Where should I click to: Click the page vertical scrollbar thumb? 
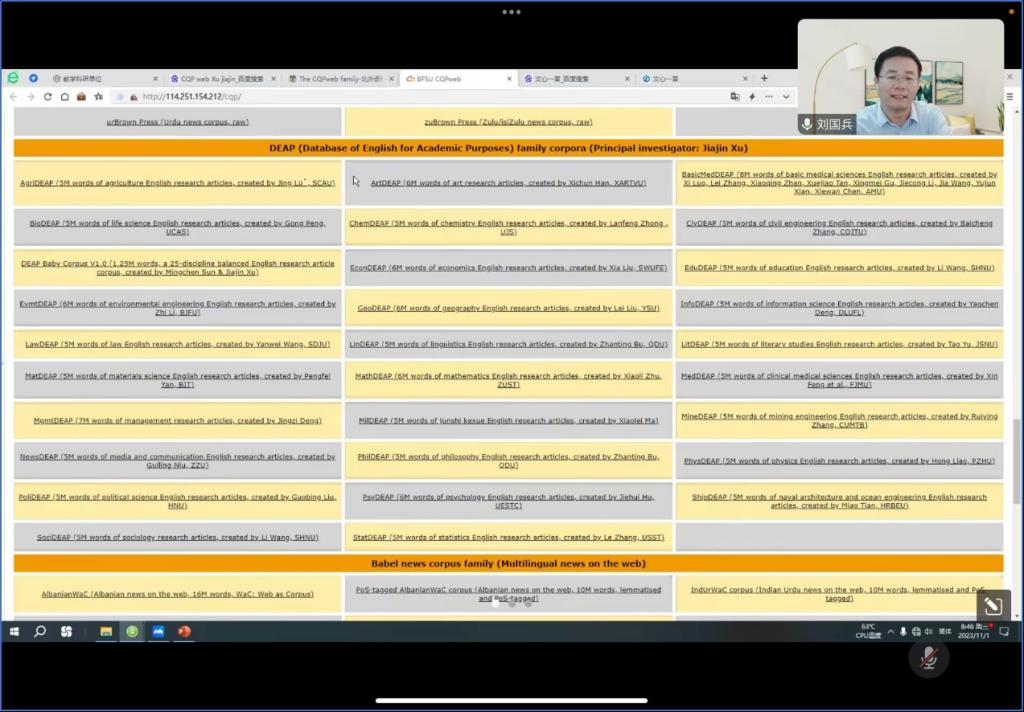[x=1016, y=461]
